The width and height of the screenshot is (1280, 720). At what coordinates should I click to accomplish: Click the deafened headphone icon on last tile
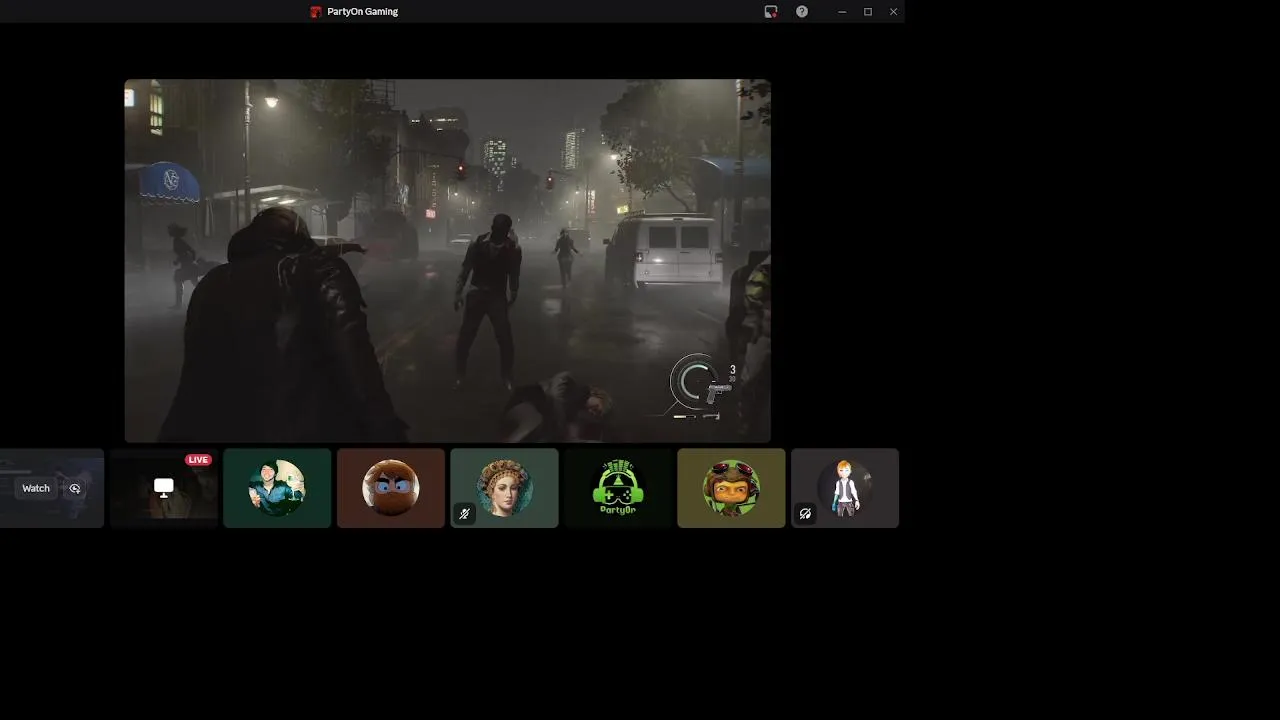coord(805,514)
